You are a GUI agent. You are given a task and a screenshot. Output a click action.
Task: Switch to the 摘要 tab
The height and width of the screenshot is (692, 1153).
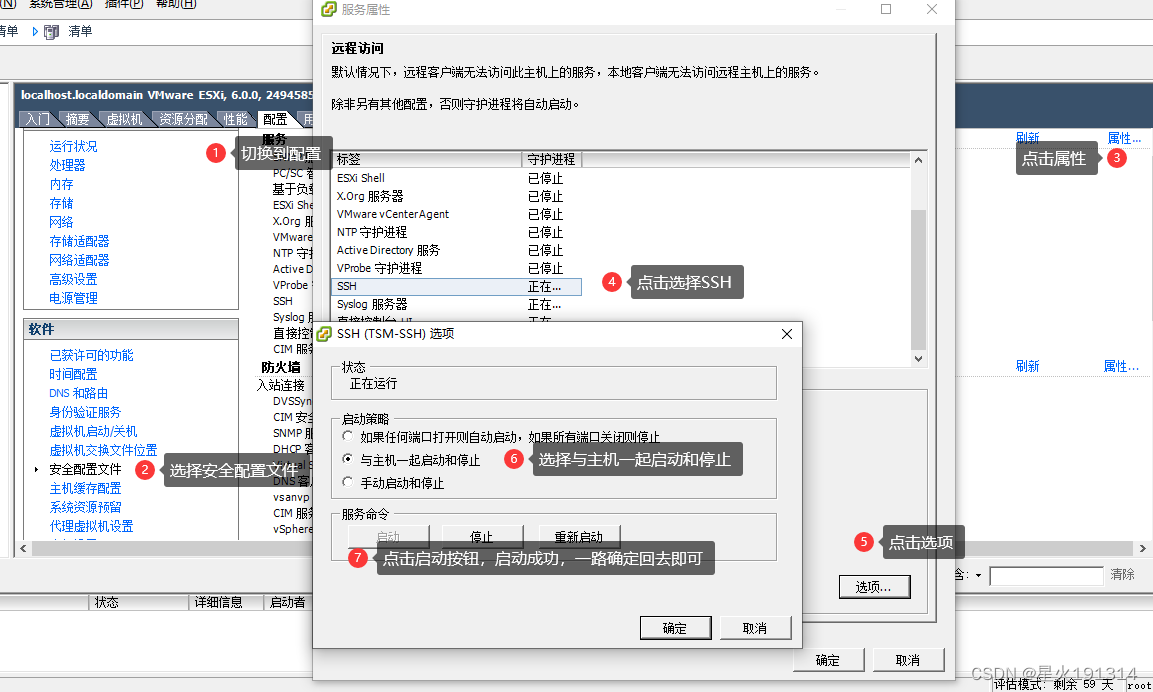coord(77,119)
